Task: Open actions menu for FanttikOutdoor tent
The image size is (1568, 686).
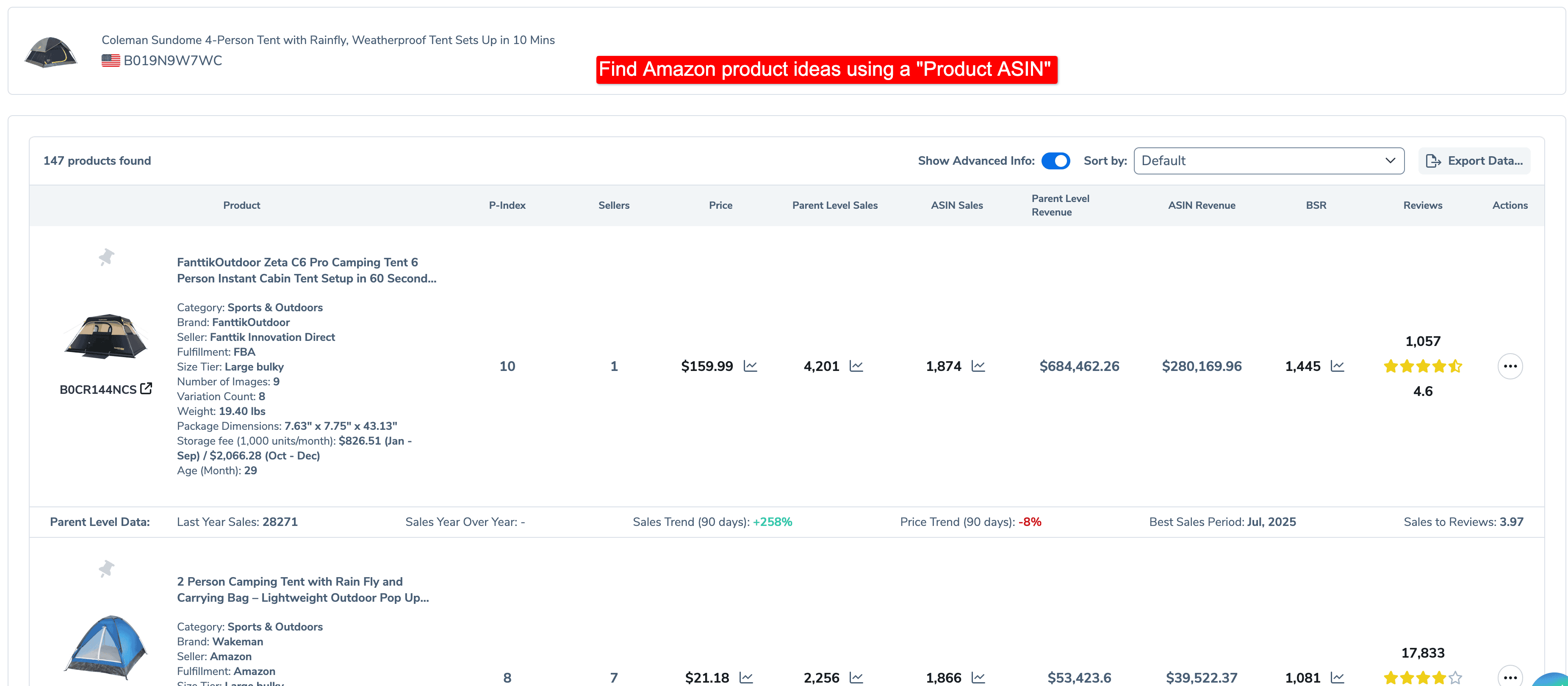Action: pyautogui.click(x=1510, y=366)
